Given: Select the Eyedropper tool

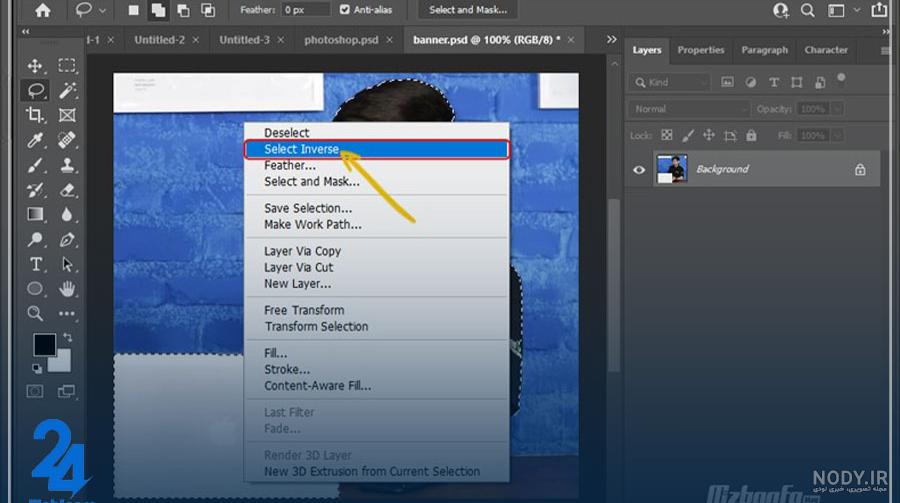Looking at the screenshot, I should point(35,140).
